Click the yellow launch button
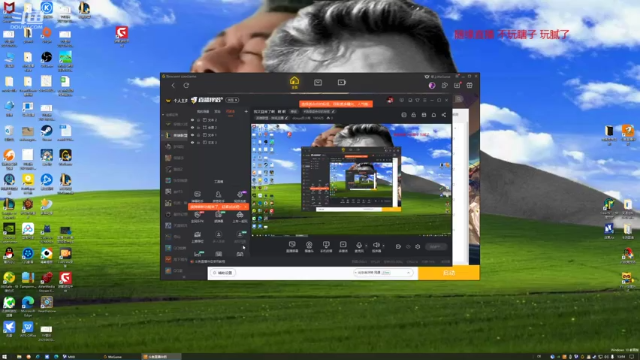This screenshot has width=640, height=360. click(x=449, y=273)
